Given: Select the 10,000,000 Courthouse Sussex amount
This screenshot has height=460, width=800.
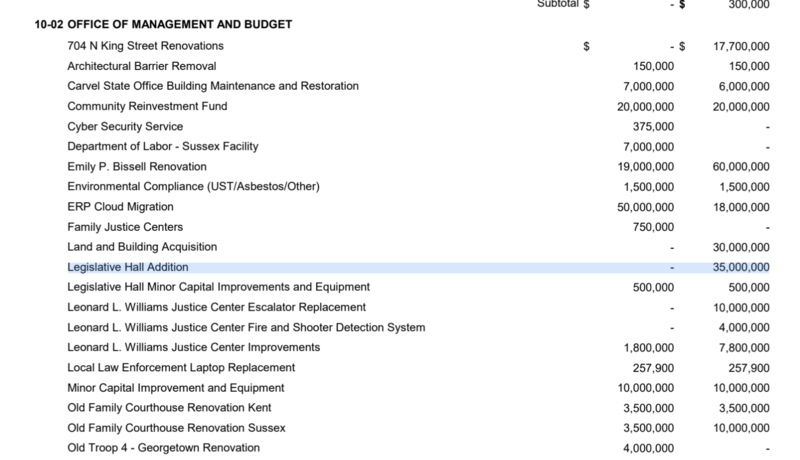Looking at the screenshot, I should 741,428.
